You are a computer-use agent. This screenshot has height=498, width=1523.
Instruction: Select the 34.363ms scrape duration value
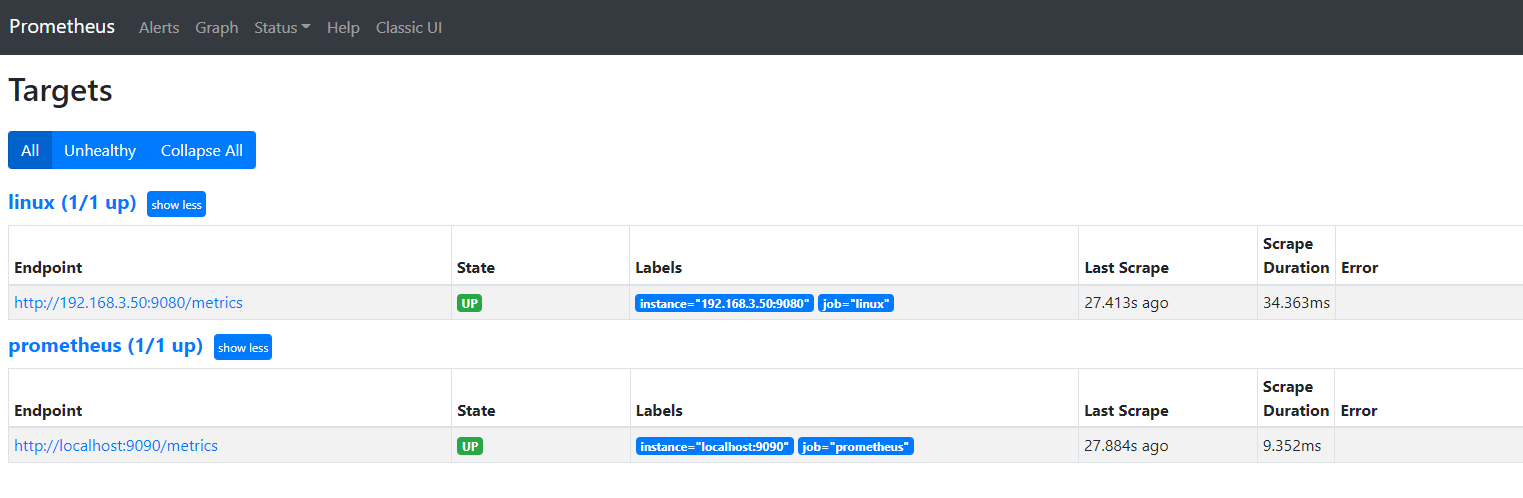1296,302
